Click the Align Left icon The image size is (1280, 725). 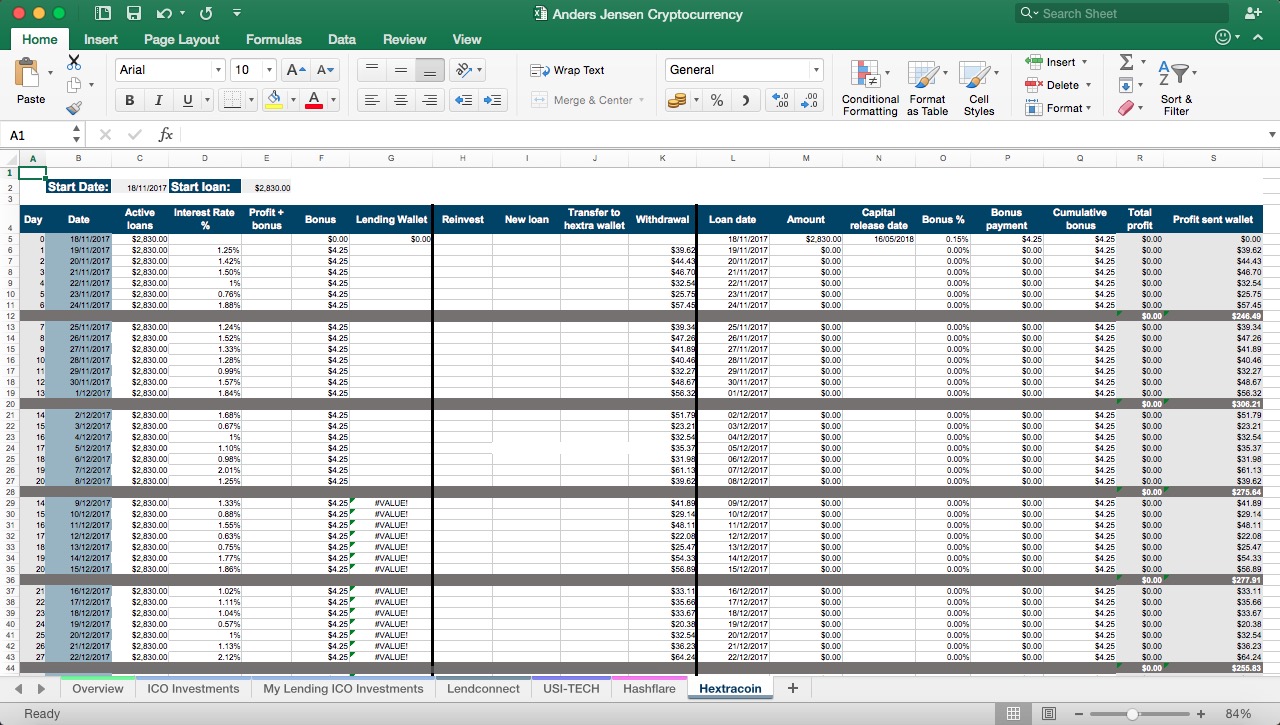(x=372, y=100)
